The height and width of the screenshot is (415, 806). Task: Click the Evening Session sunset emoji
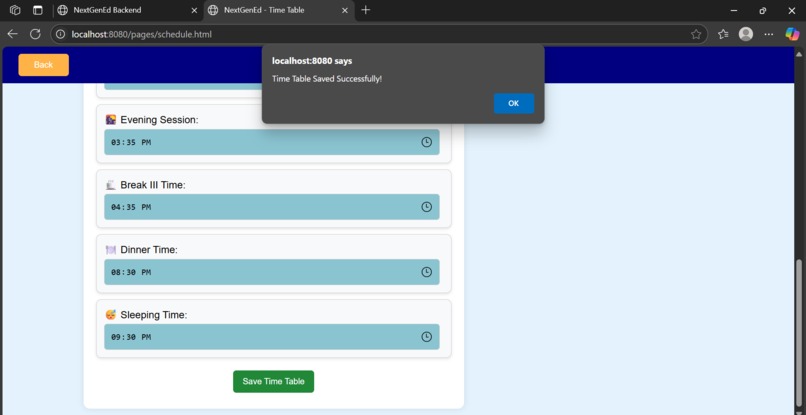(111, 120)
